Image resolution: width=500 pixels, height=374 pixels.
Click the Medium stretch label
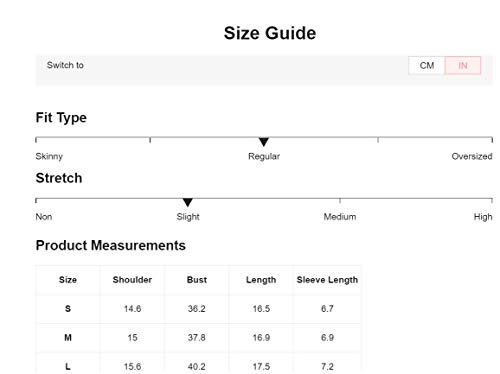pos(340,217)
